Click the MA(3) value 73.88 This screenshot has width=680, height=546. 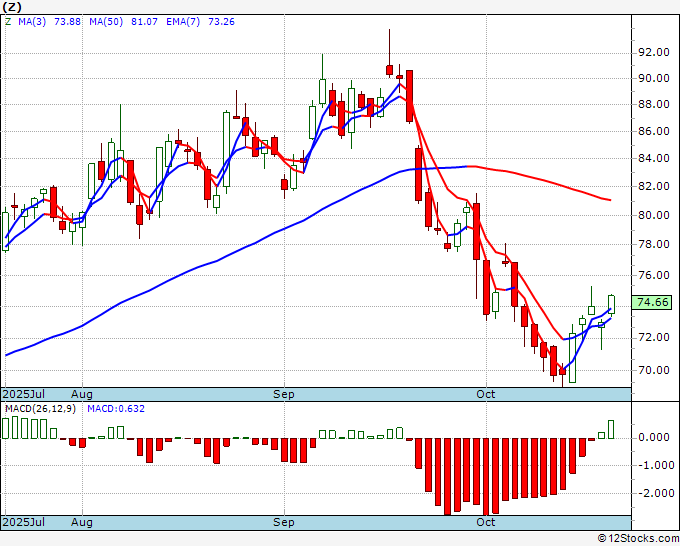[67, 22]
